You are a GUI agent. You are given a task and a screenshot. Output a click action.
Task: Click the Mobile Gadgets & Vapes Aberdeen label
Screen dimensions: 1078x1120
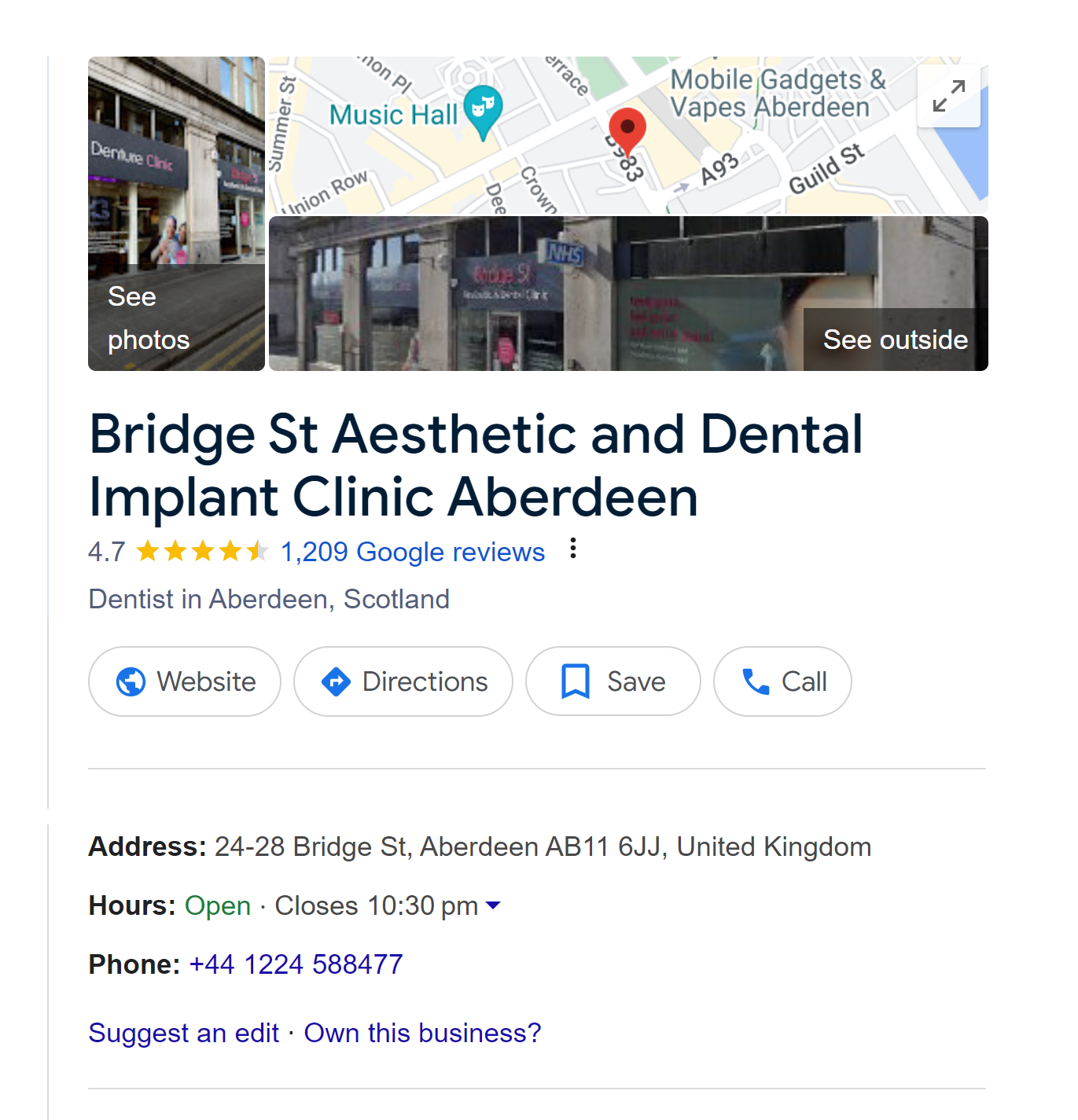click(778, 94)
